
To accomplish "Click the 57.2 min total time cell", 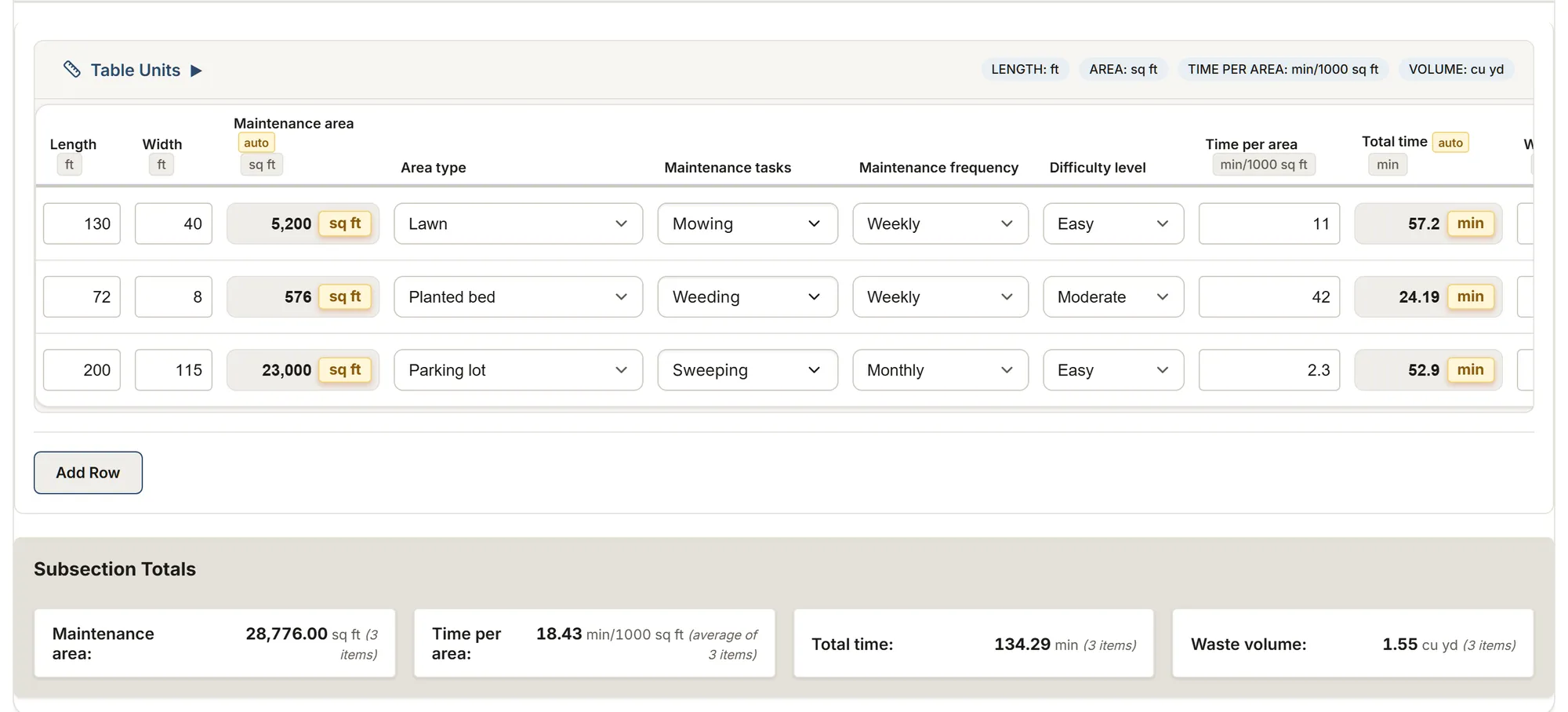I will (x=1428, y=223).
